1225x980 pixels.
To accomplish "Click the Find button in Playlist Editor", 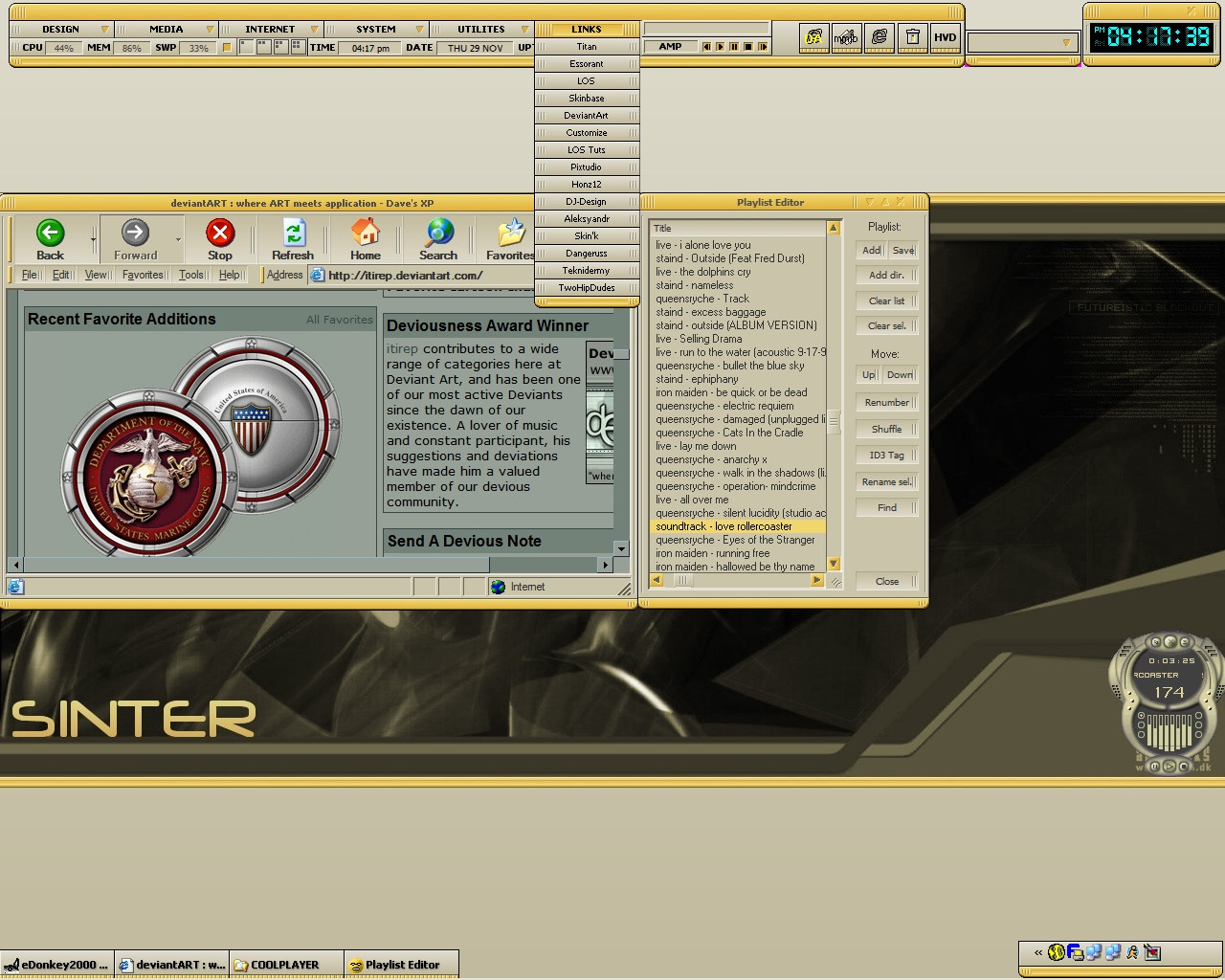I will [886, 507].
